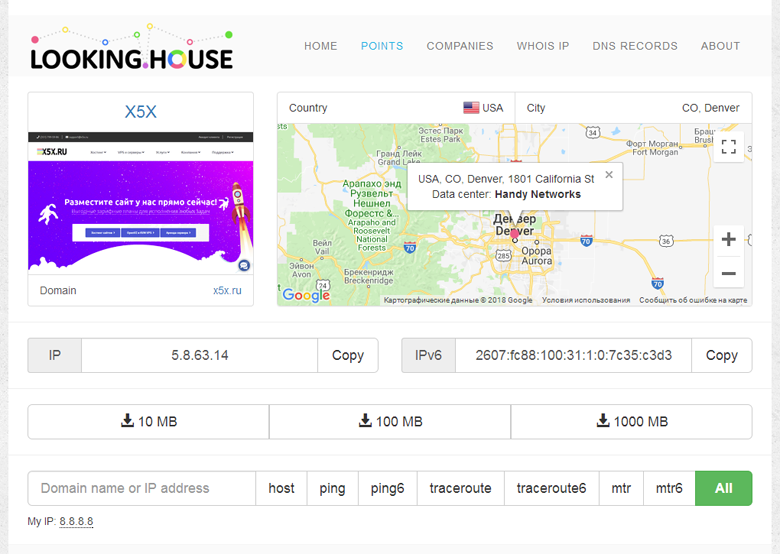Click the CO, Denver city value
Viewport: 780px width, 554px height.
point(710,108)
